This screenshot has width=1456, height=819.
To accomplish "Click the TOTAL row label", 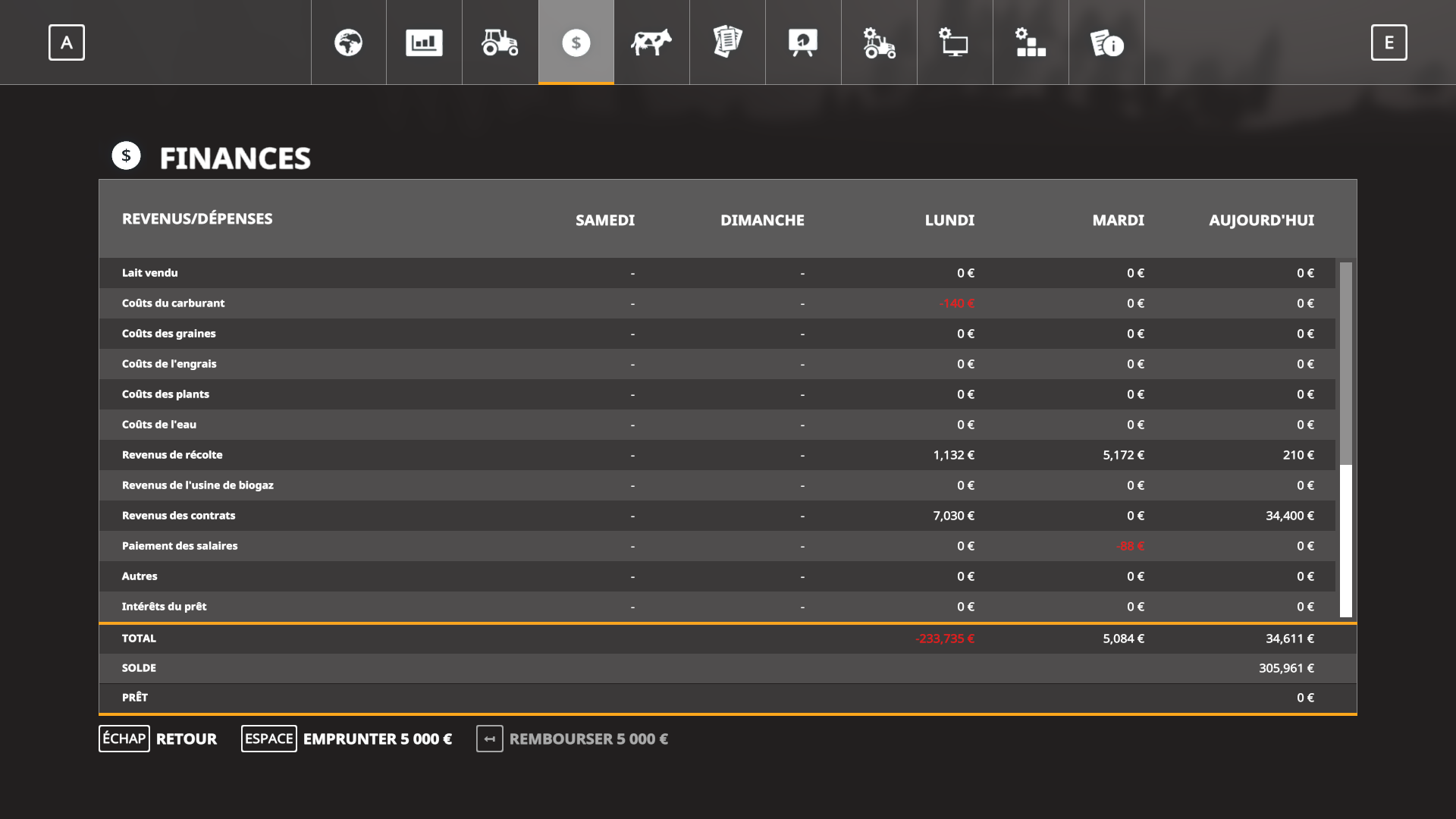I will tap(139, 639).
